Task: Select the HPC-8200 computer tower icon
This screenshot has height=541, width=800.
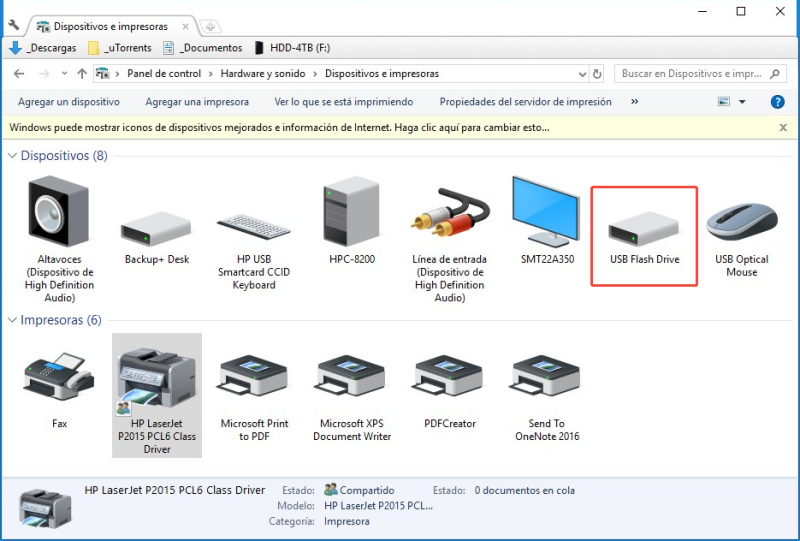Action: coord(352,212)
